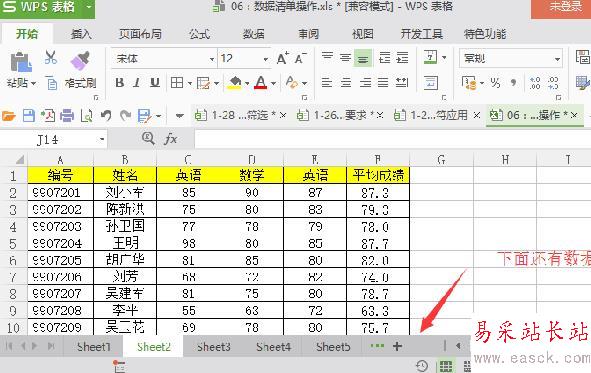Toggle underline formatting

point(155,83)
